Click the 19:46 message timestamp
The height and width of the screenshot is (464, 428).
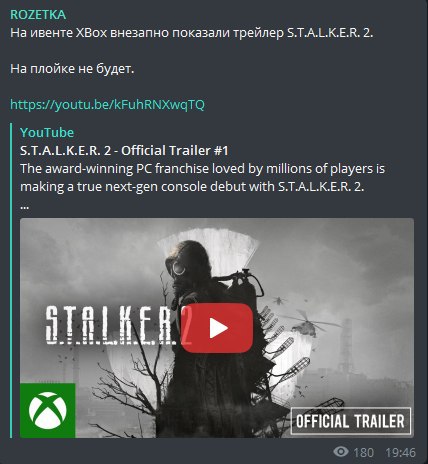[x=401, y=453]
